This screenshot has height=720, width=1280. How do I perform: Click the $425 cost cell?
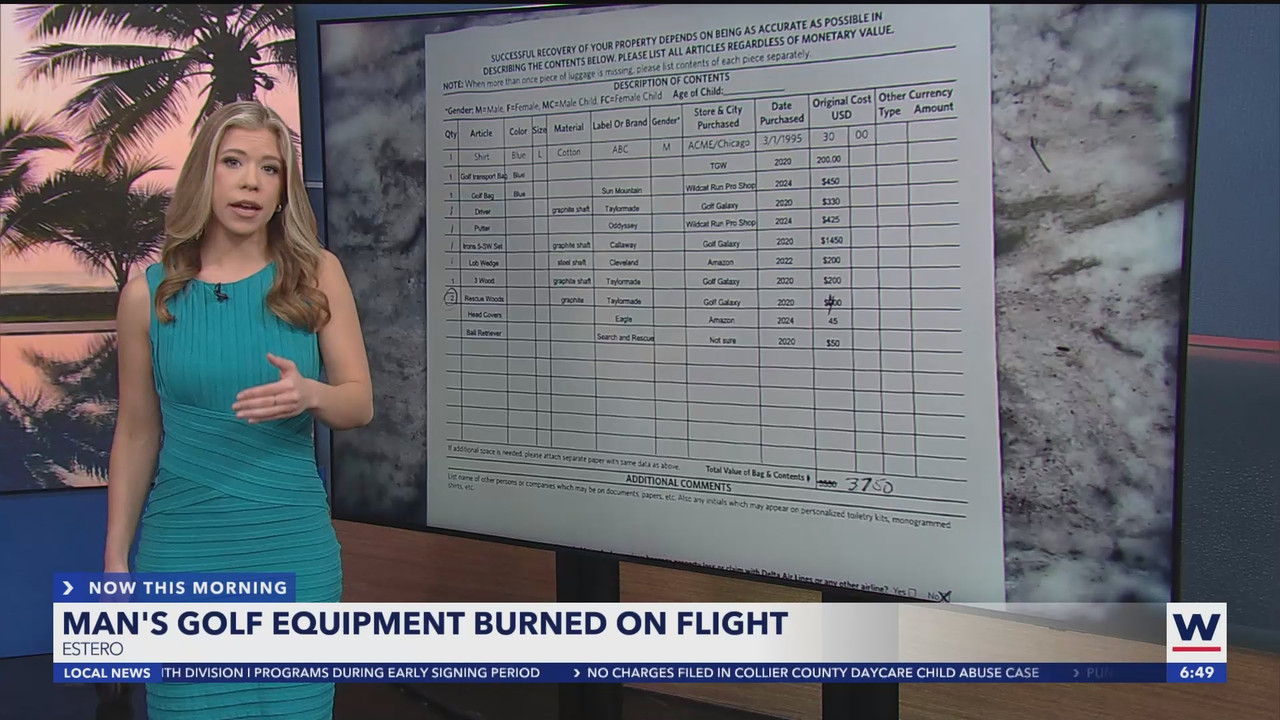tap(831, 220)
